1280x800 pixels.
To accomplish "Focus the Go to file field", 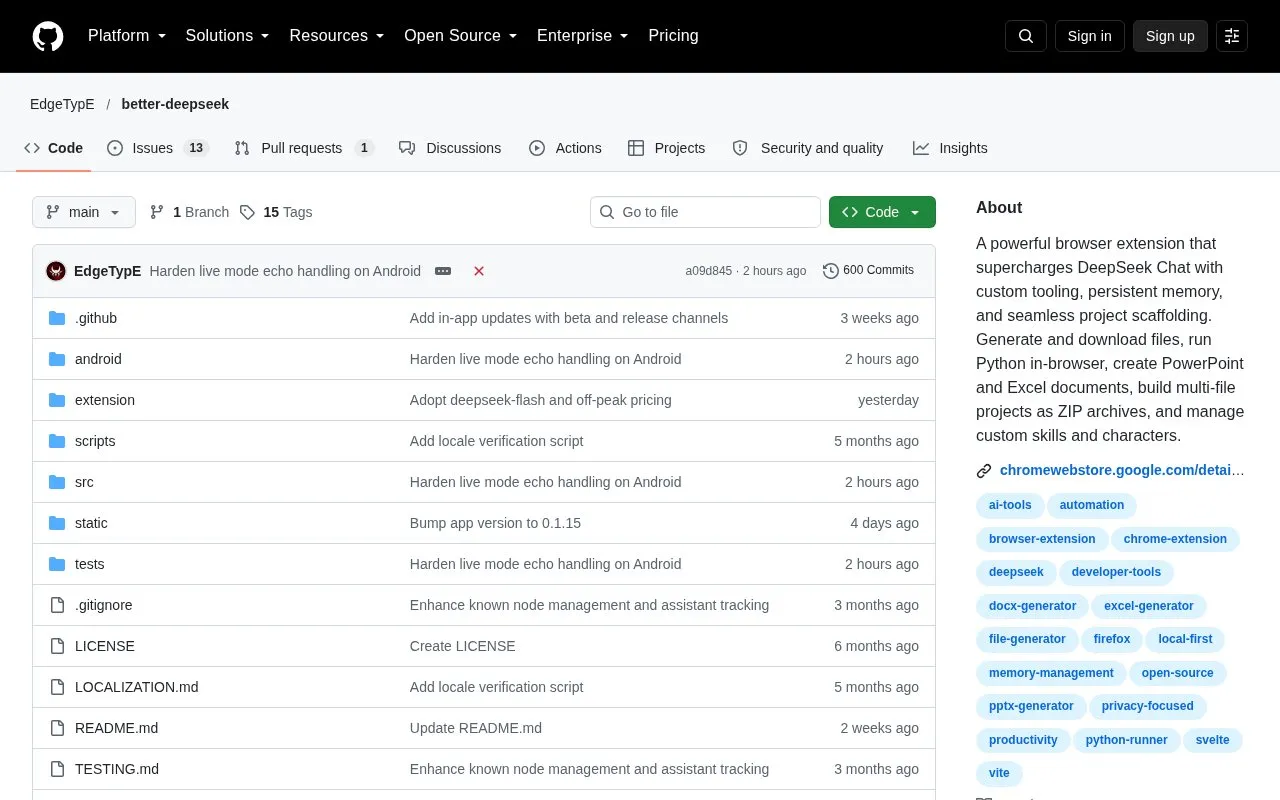I will 705,212.
